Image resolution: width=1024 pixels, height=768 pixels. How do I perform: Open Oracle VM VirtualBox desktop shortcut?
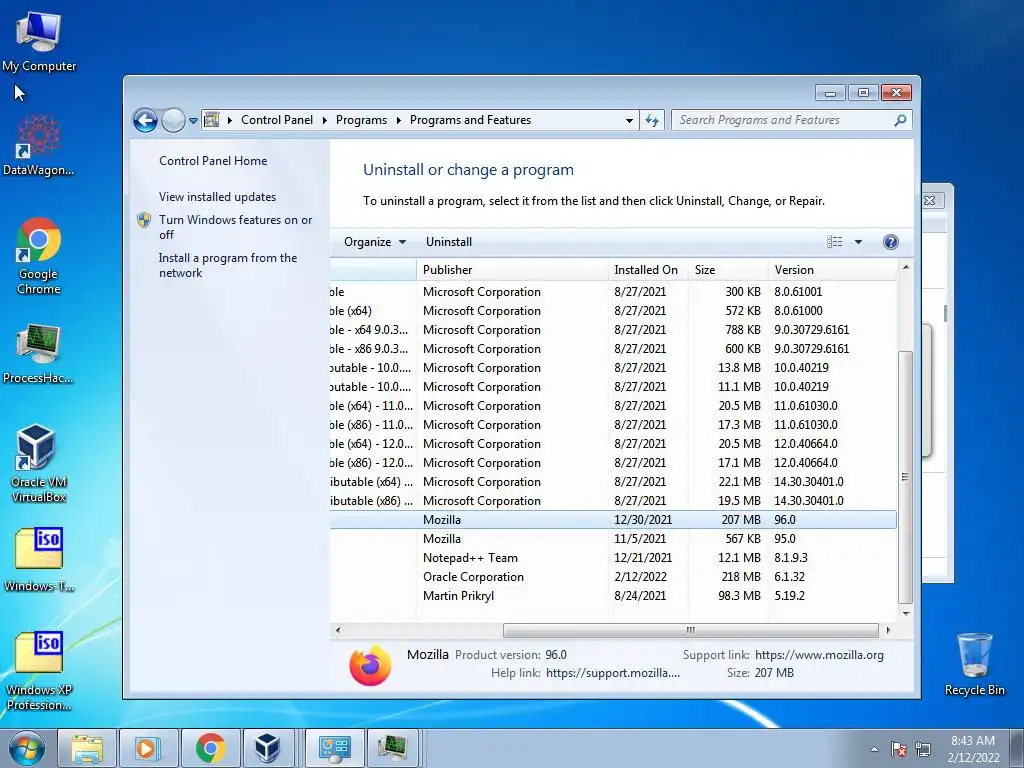tap(39, 463)
